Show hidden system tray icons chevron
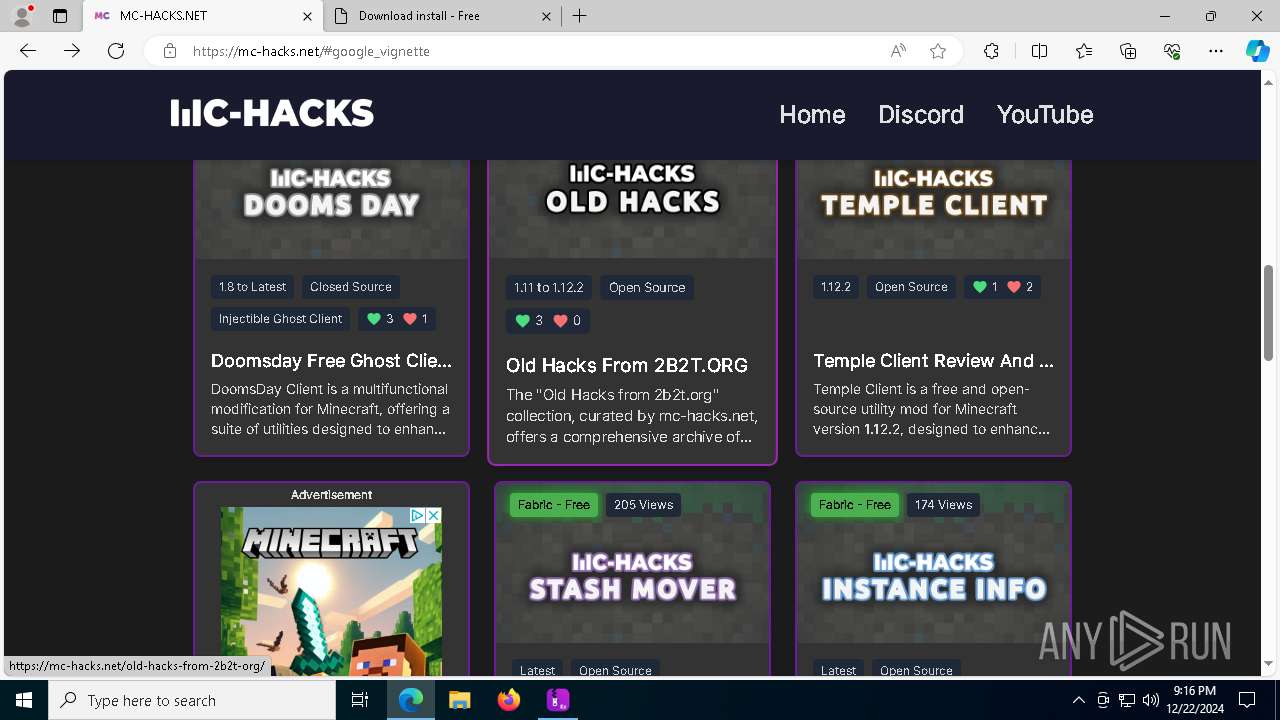 [x=1078, y=700]
